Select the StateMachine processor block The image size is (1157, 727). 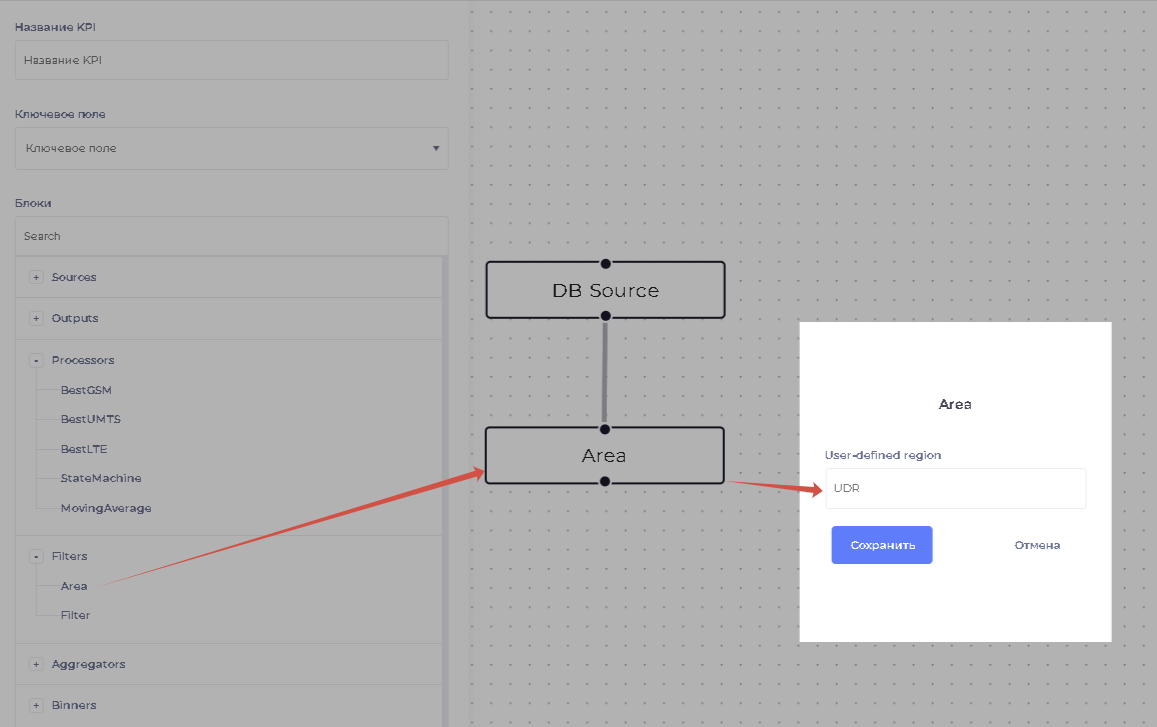click(100, 478)
